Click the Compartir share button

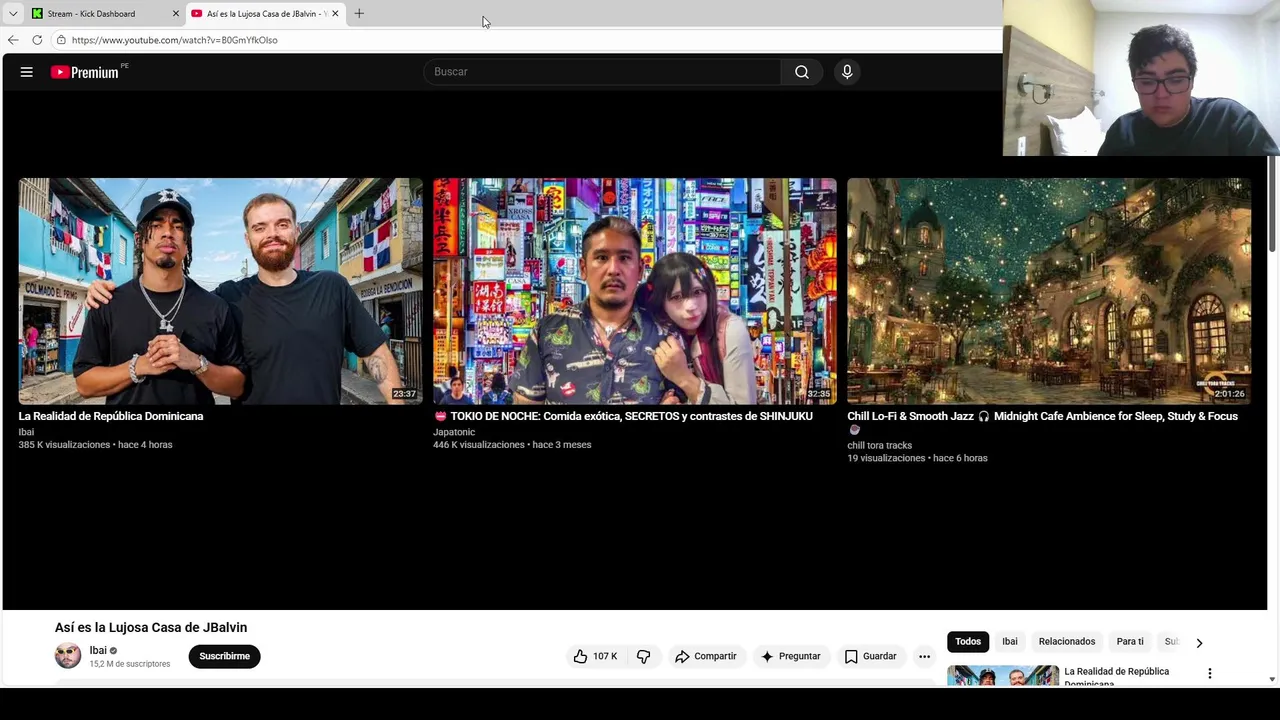point(705,656)
